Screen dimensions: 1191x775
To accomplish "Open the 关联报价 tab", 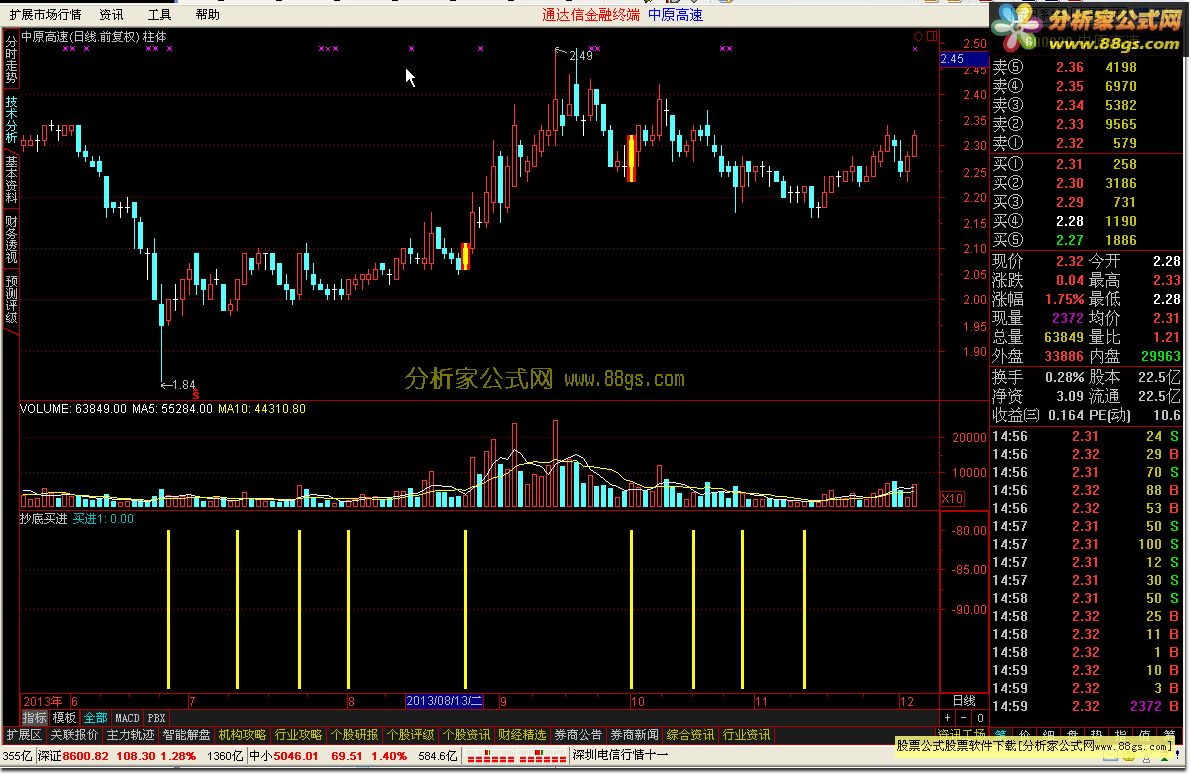I will coord(74,735).
